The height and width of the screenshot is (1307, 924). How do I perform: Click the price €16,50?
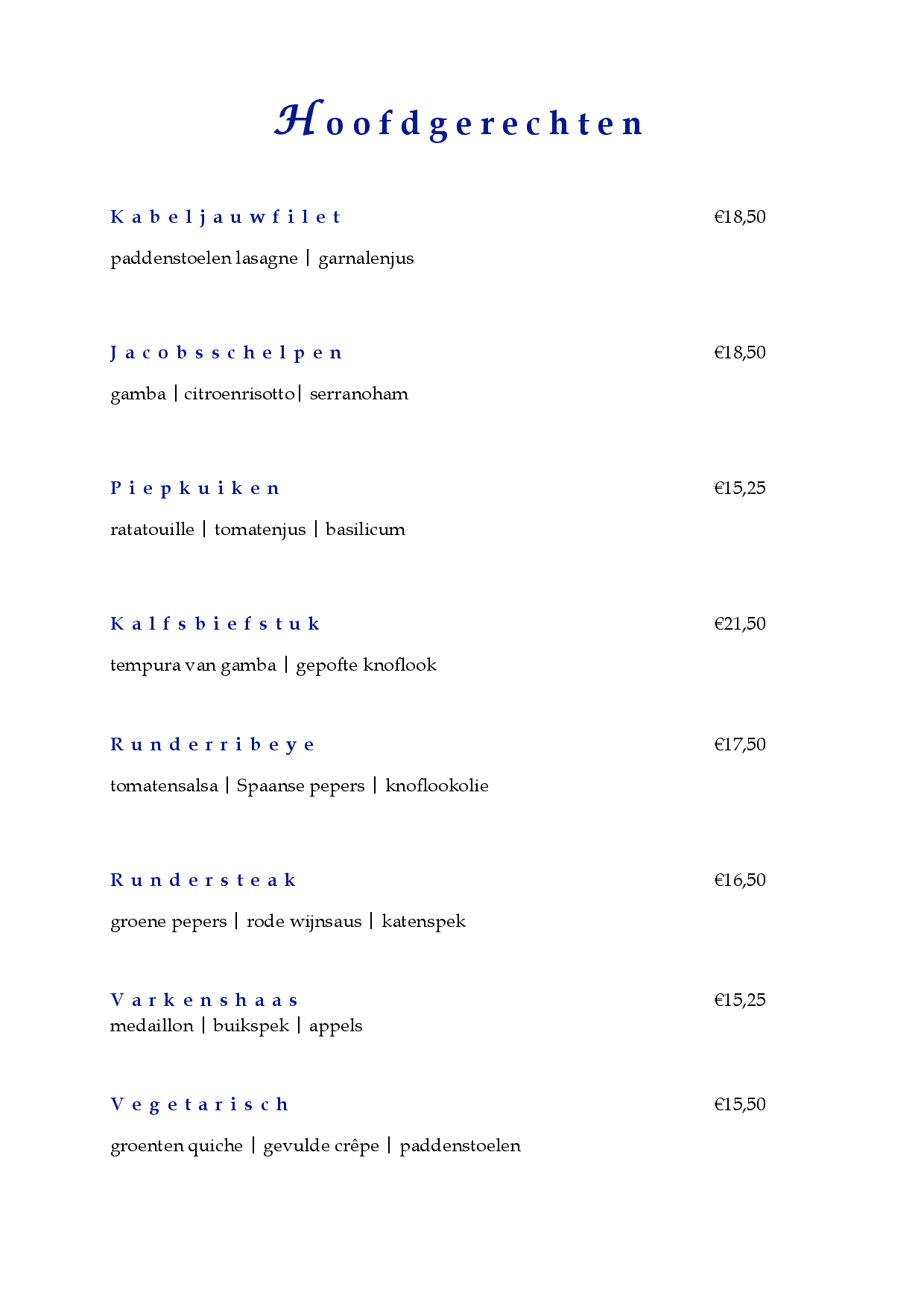740,881
